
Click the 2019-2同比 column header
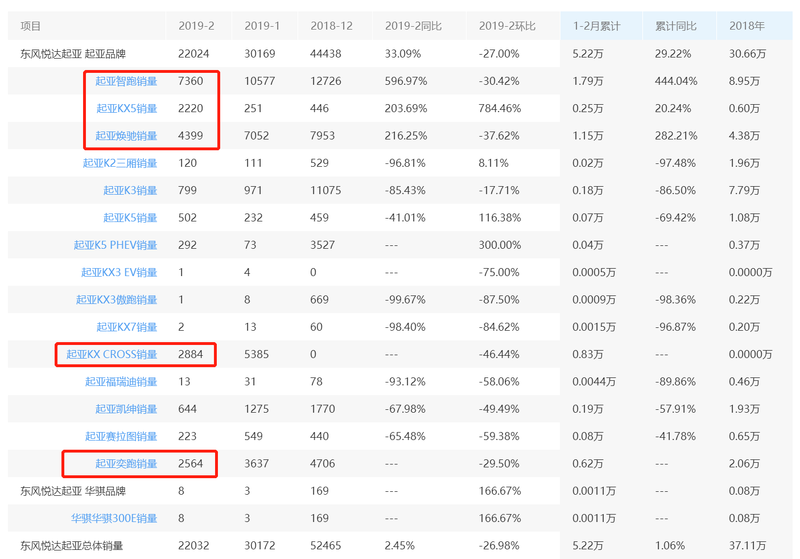pos(413,26)
